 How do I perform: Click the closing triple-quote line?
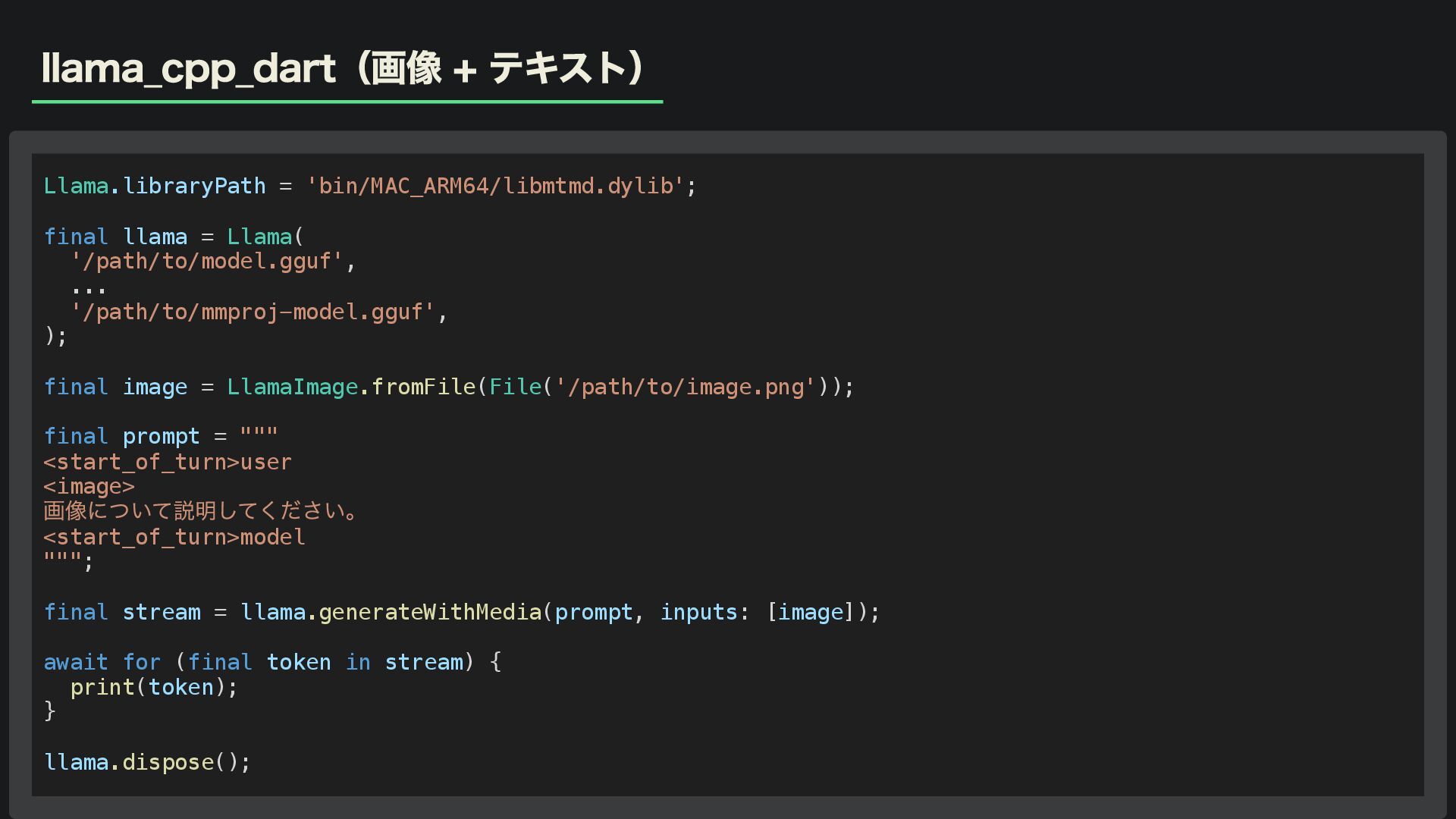tap(67, 561)
